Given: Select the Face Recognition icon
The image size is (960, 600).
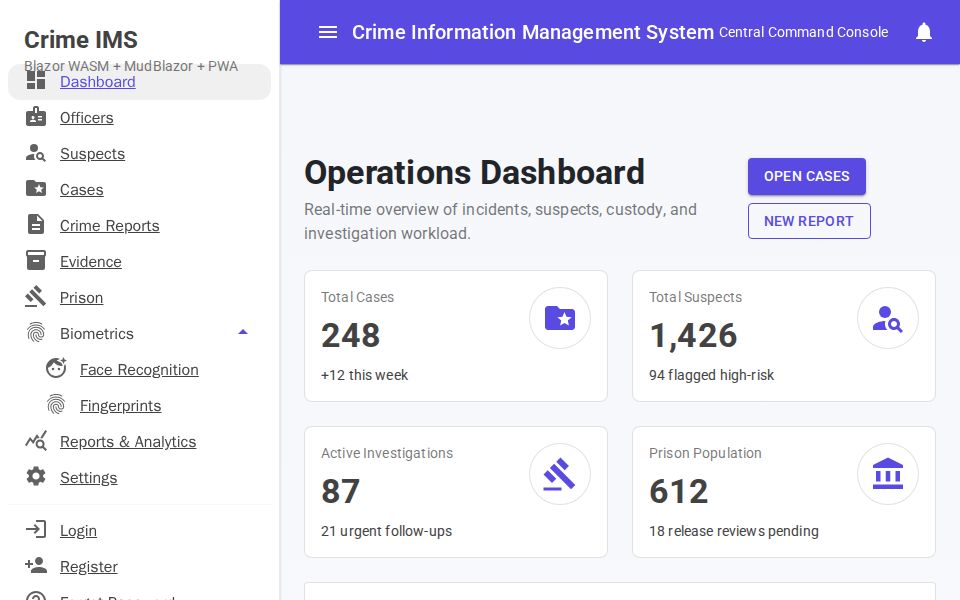Looking at the screenshot, I should (57, 368).
